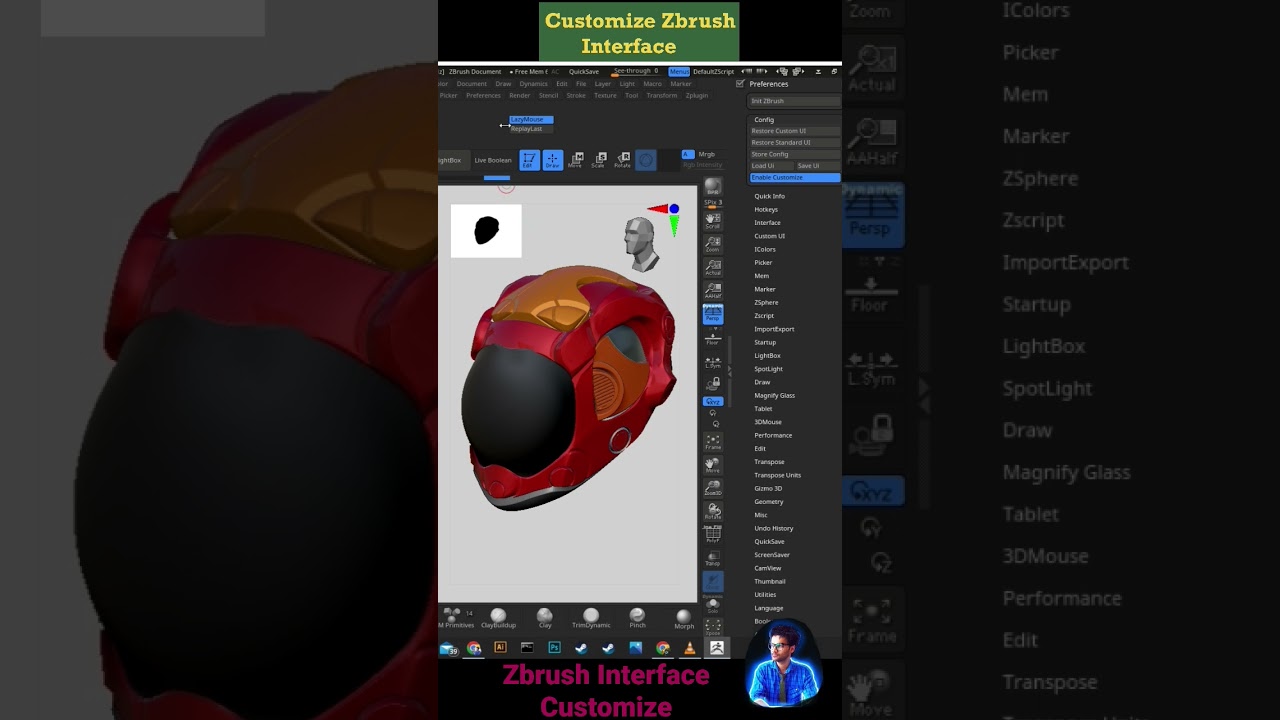Screen dimensions: 1280x720
Task: Toggle PolyF polyframe display
Action: point(713,535)
